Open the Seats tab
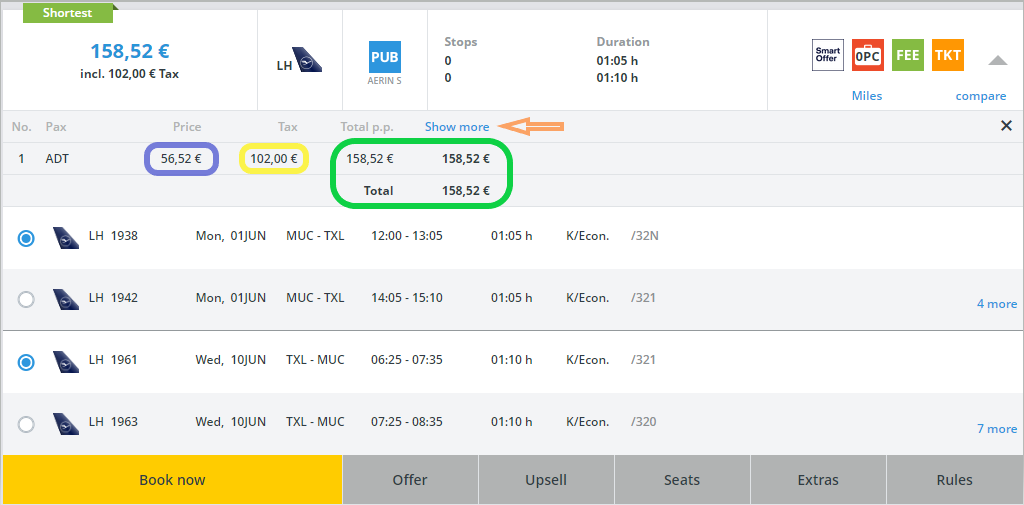This screenshot has width=1024, height=505. [x=682, y=480]
